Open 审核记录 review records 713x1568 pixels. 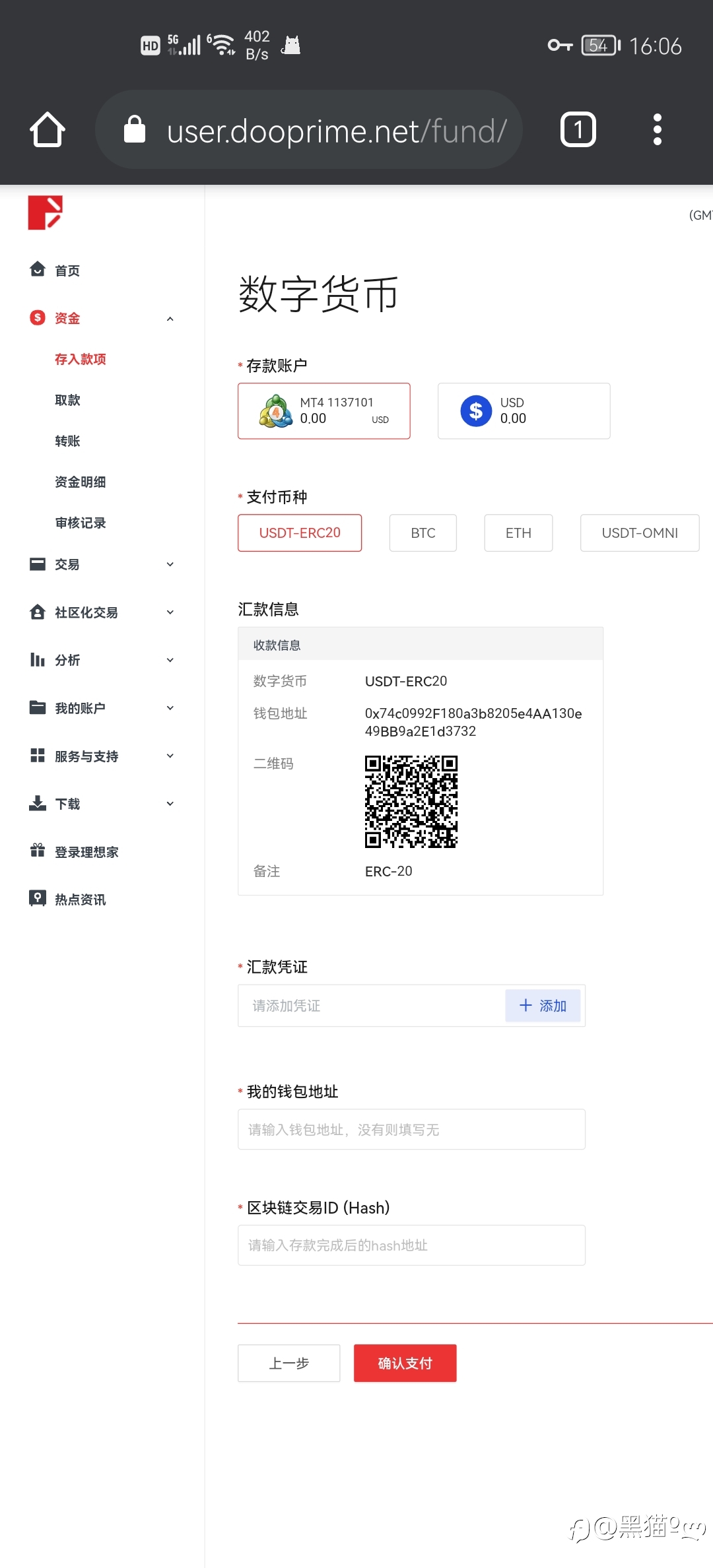click(81, 523)
